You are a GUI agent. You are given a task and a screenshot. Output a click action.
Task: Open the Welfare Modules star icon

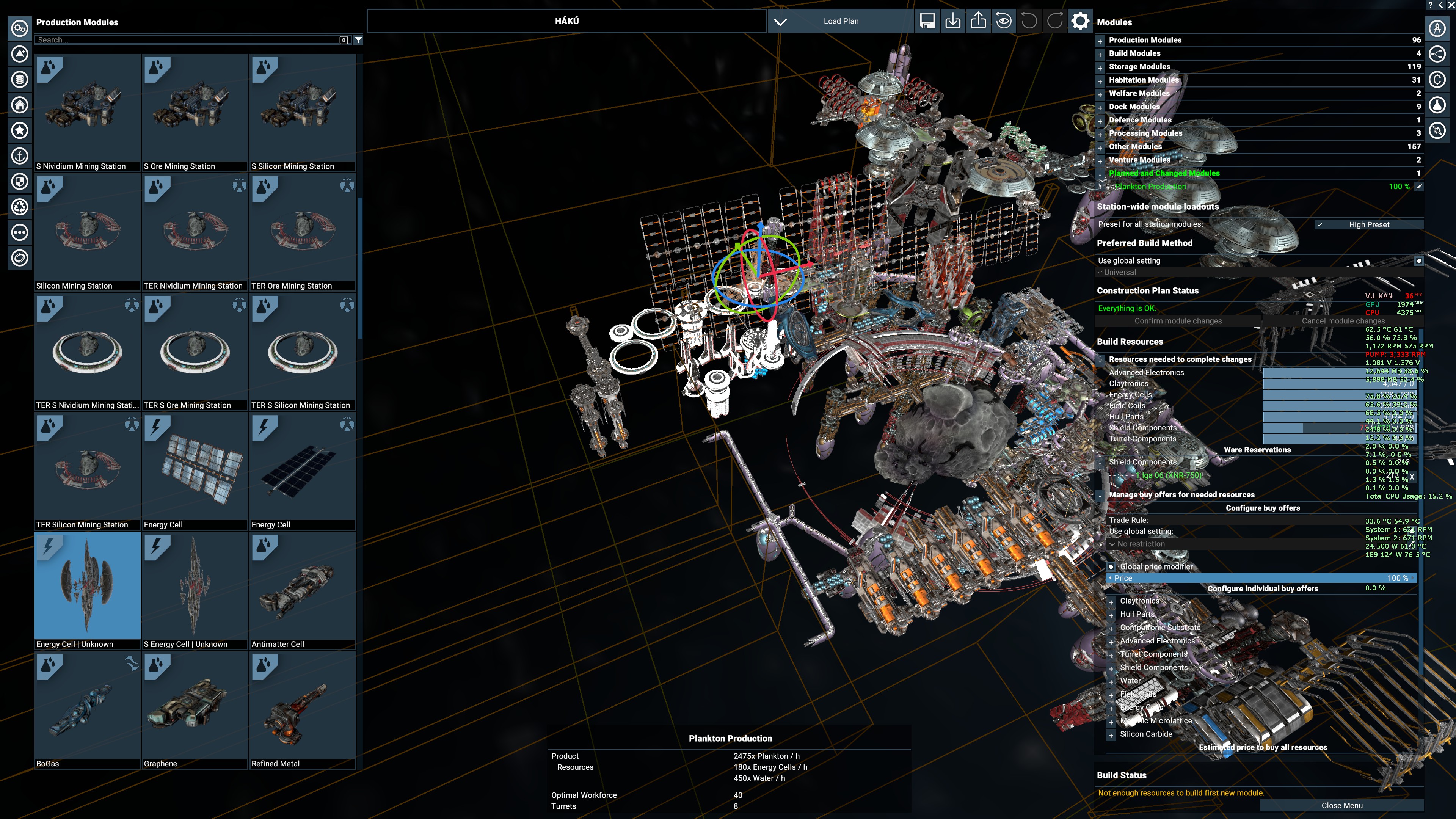pyautogui.click(x=20, y=130)
